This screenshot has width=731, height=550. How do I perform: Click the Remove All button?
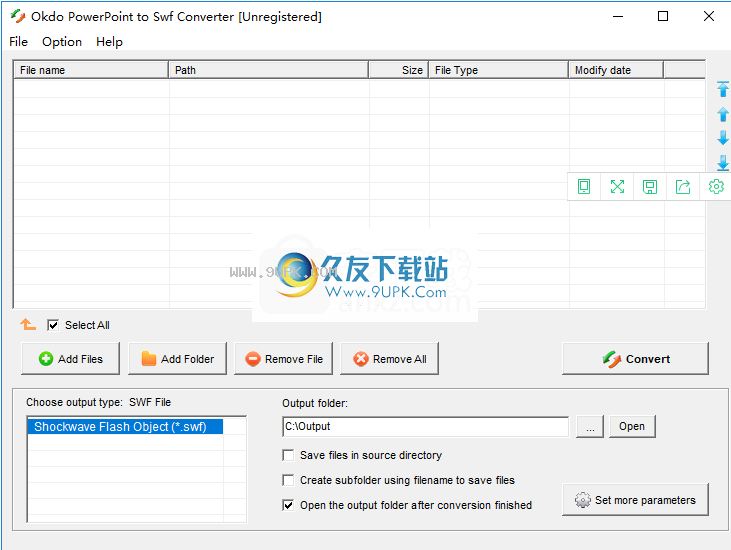(x=389, y=358)
